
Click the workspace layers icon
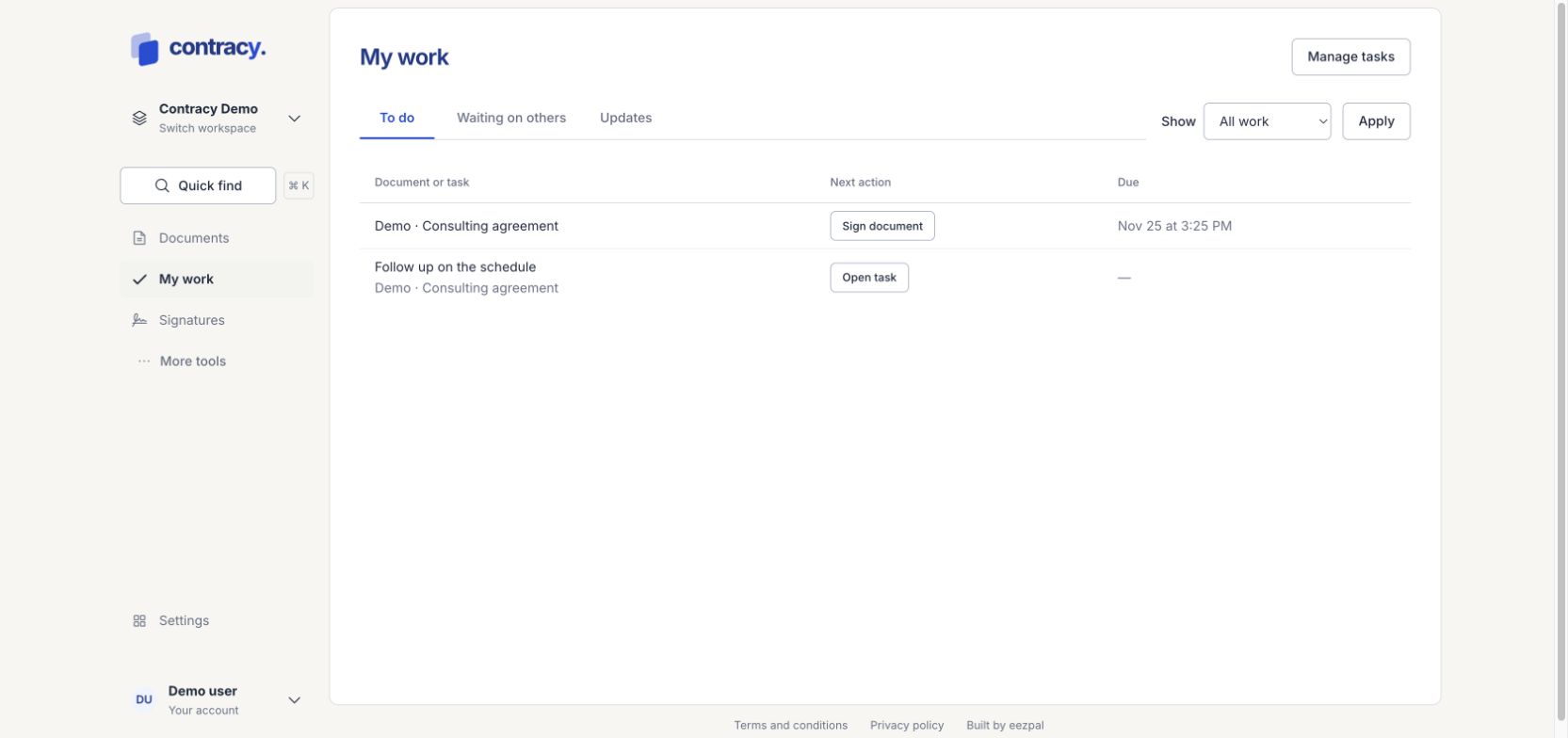(139, 119)
